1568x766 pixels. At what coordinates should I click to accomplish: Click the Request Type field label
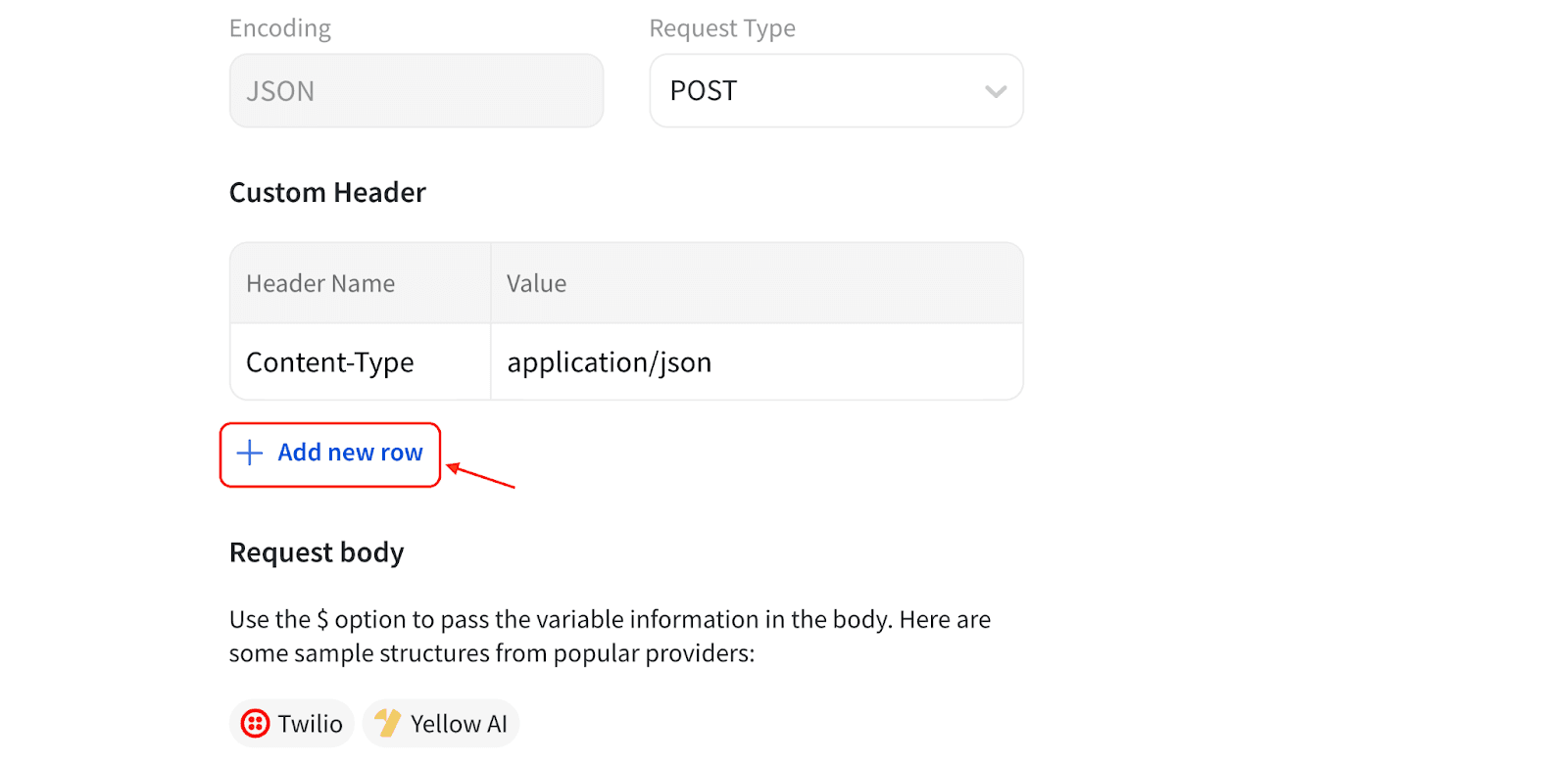pyautogui.click(x=722, y=28)
